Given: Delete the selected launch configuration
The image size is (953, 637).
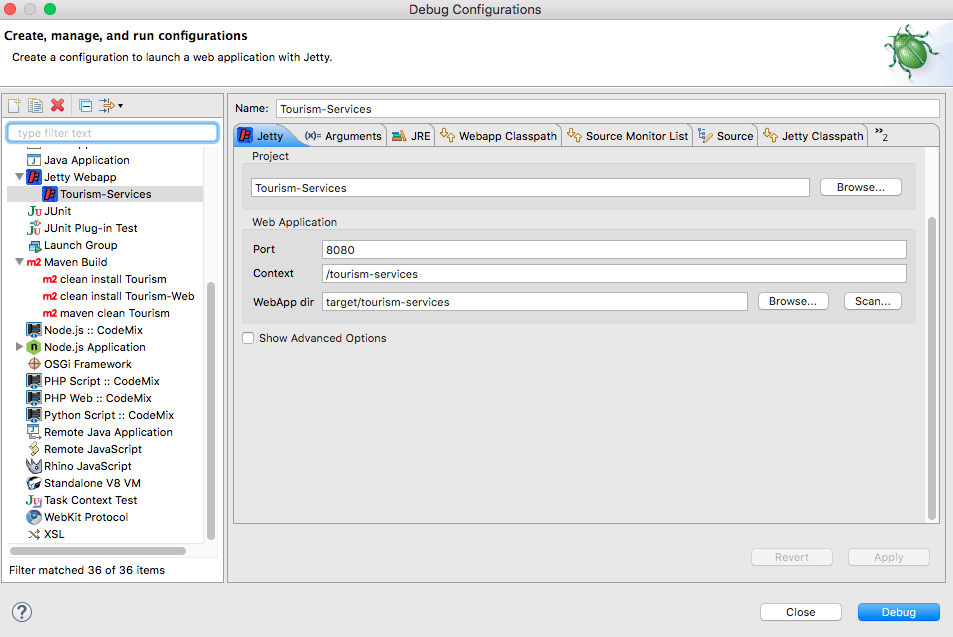Looking at the screenshot, I should click(57, 105).
